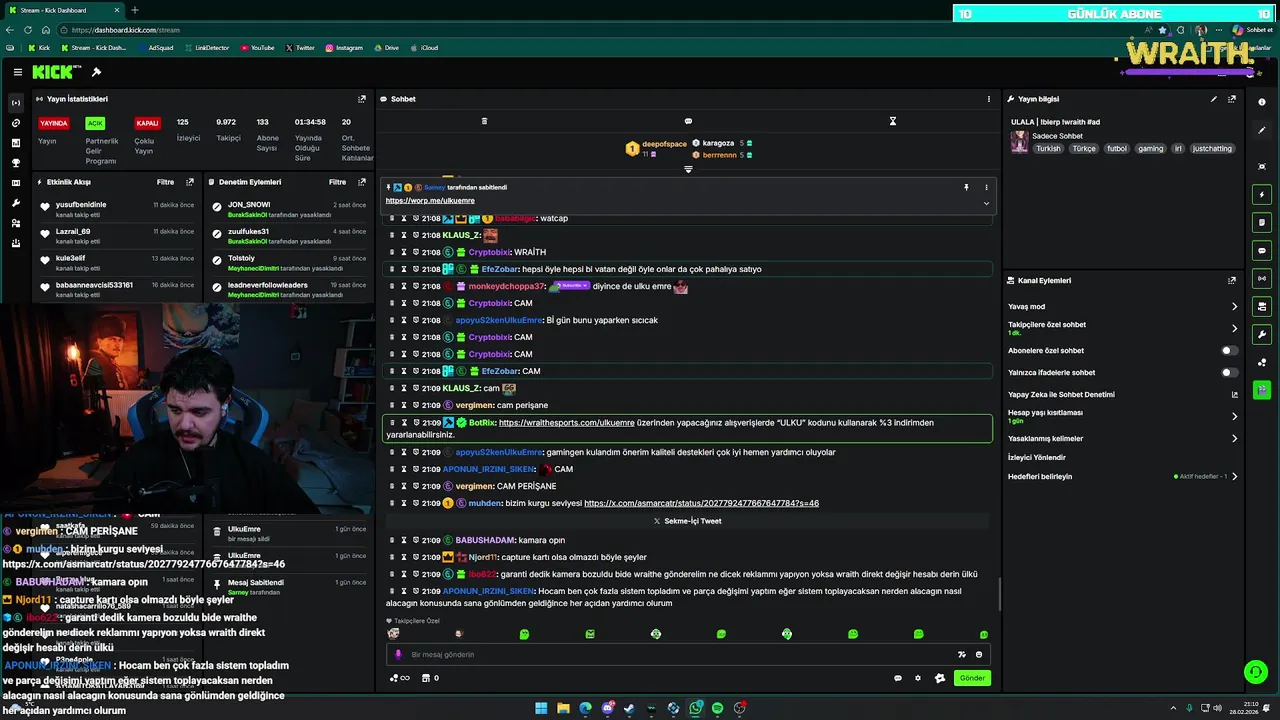The height and width of the screenshot is (720, 1280).
Task: Pop out the Kanal Eylemleri panel
Action: click(x=1232, y=281)
